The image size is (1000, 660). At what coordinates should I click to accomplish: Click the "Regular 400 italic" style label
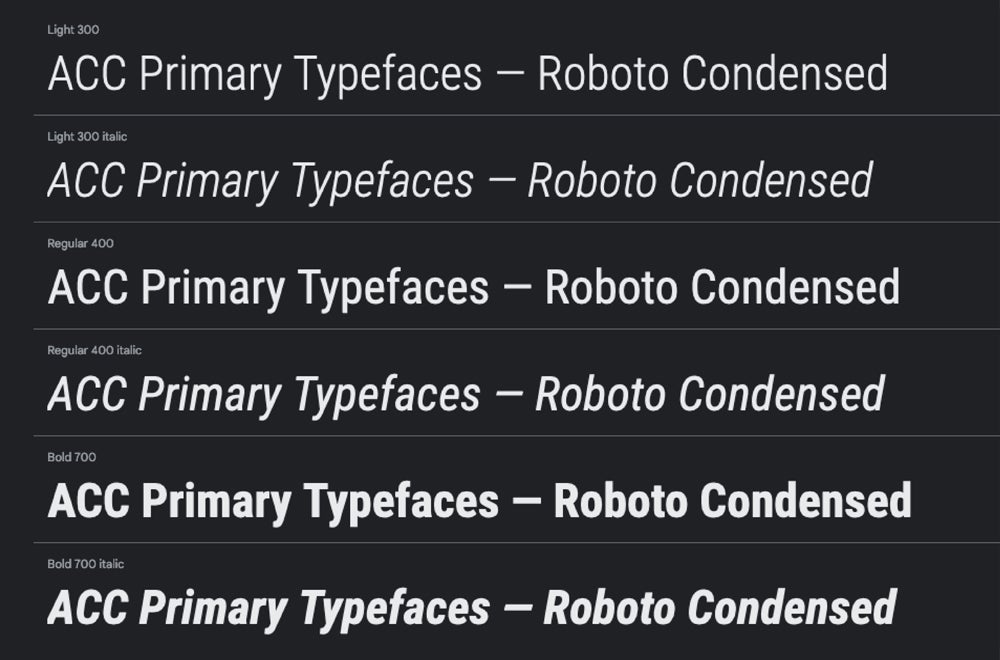tap(95, 350)
